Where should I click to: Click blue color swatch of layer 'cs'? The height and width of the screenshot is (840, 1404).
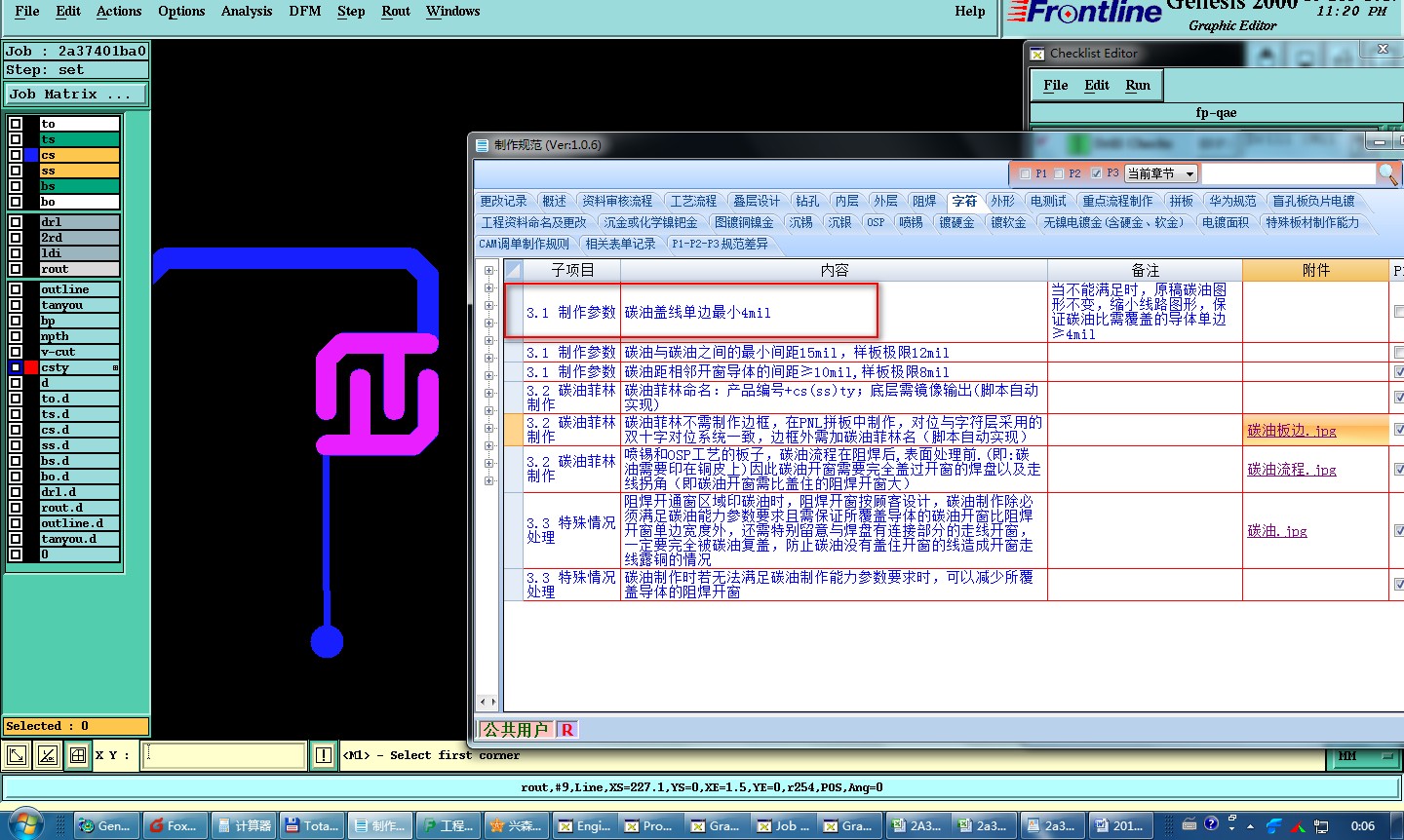pyautogui.click(x=31, y=155)
